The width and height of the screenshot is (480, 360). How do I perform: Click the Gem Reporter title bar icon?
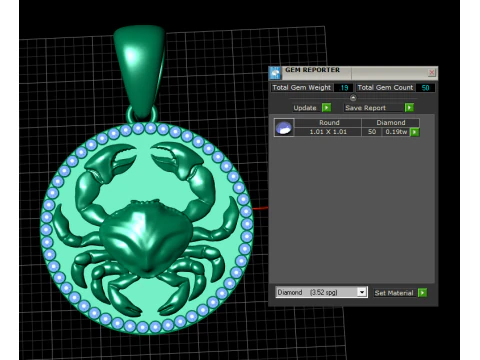275,73
